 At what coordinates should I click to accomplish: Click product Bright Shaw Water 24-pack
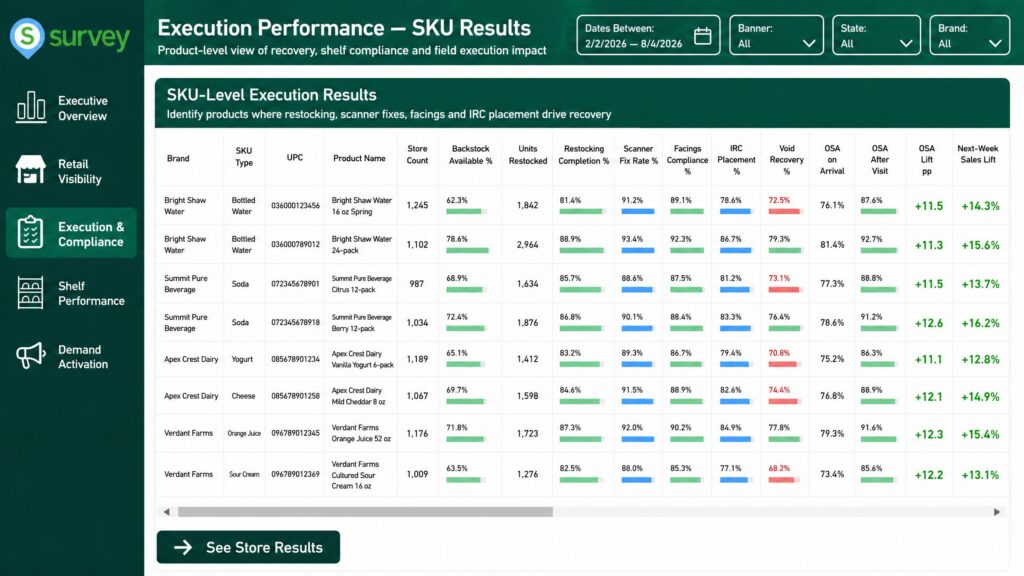pos(361,244)
